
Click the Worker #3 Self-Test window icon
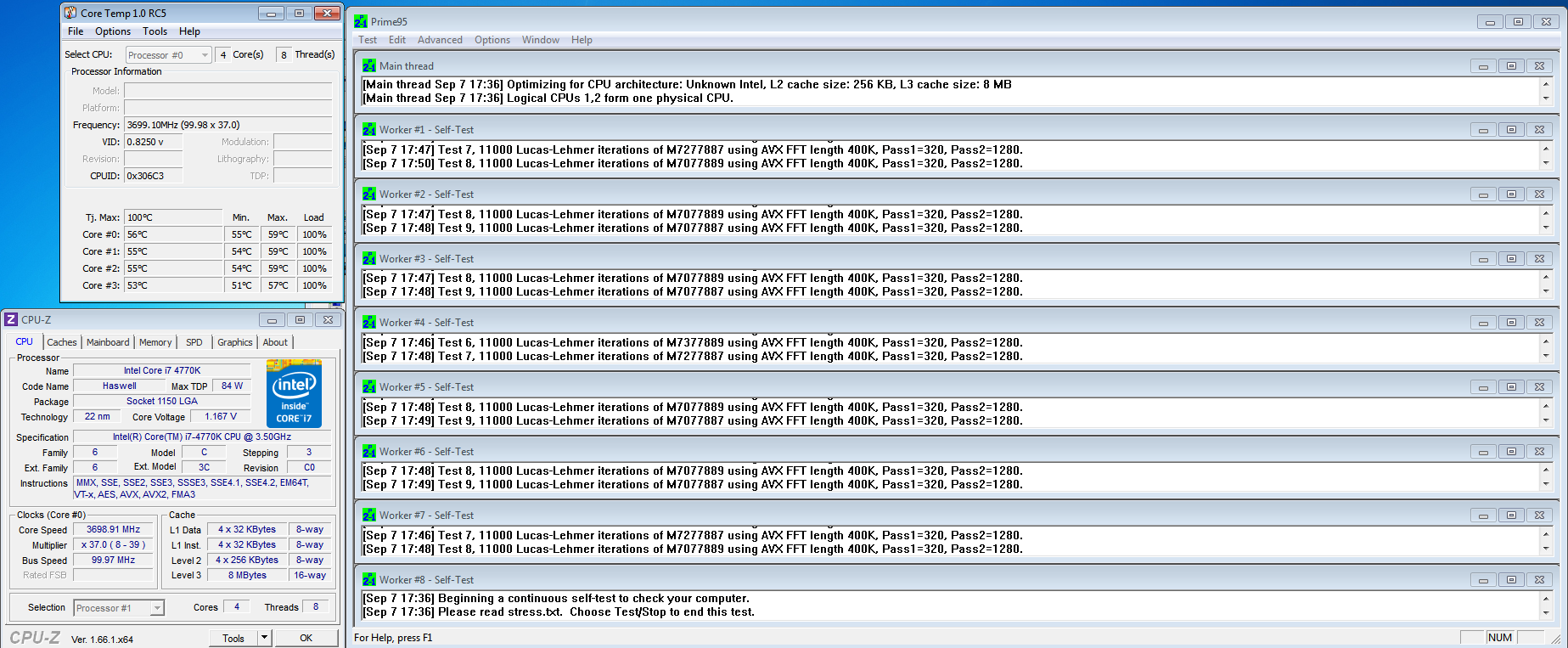tap(369, 258)
